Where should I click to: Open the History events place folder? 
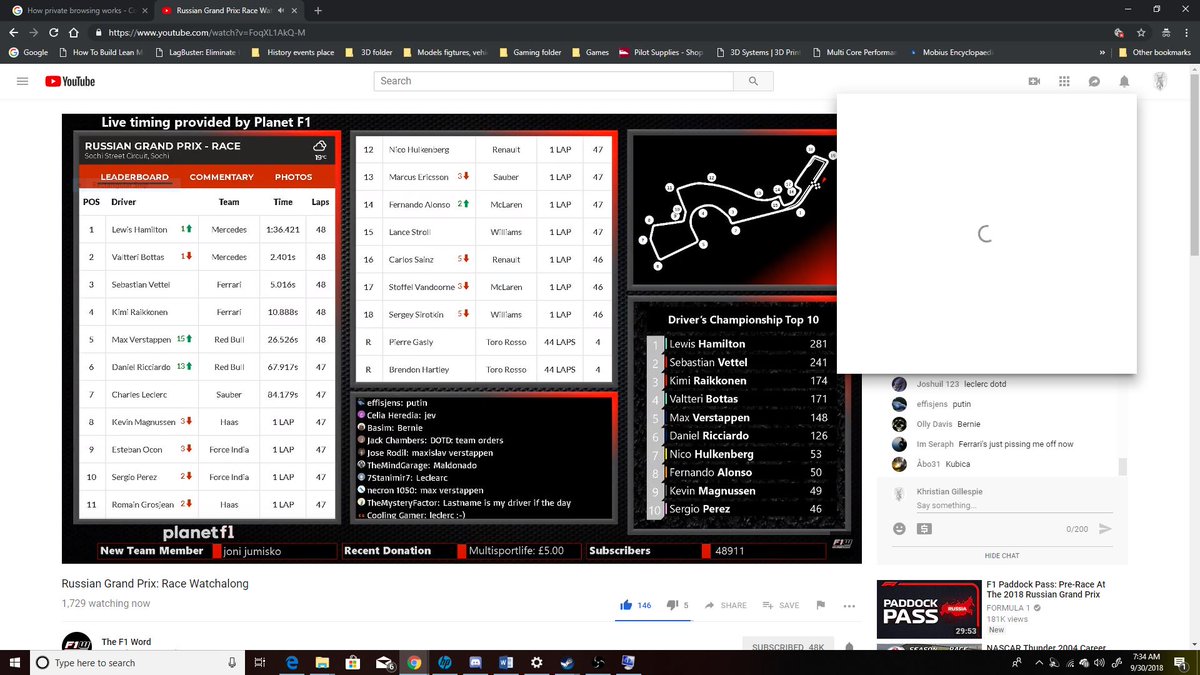(x=293, y=52)
